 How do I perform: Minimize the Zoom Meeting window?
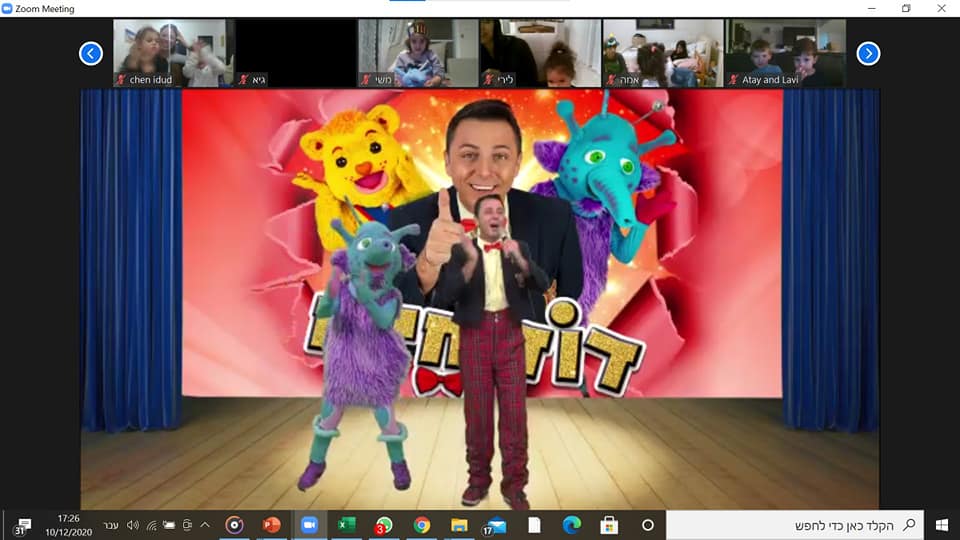click(x=872, y=9)
